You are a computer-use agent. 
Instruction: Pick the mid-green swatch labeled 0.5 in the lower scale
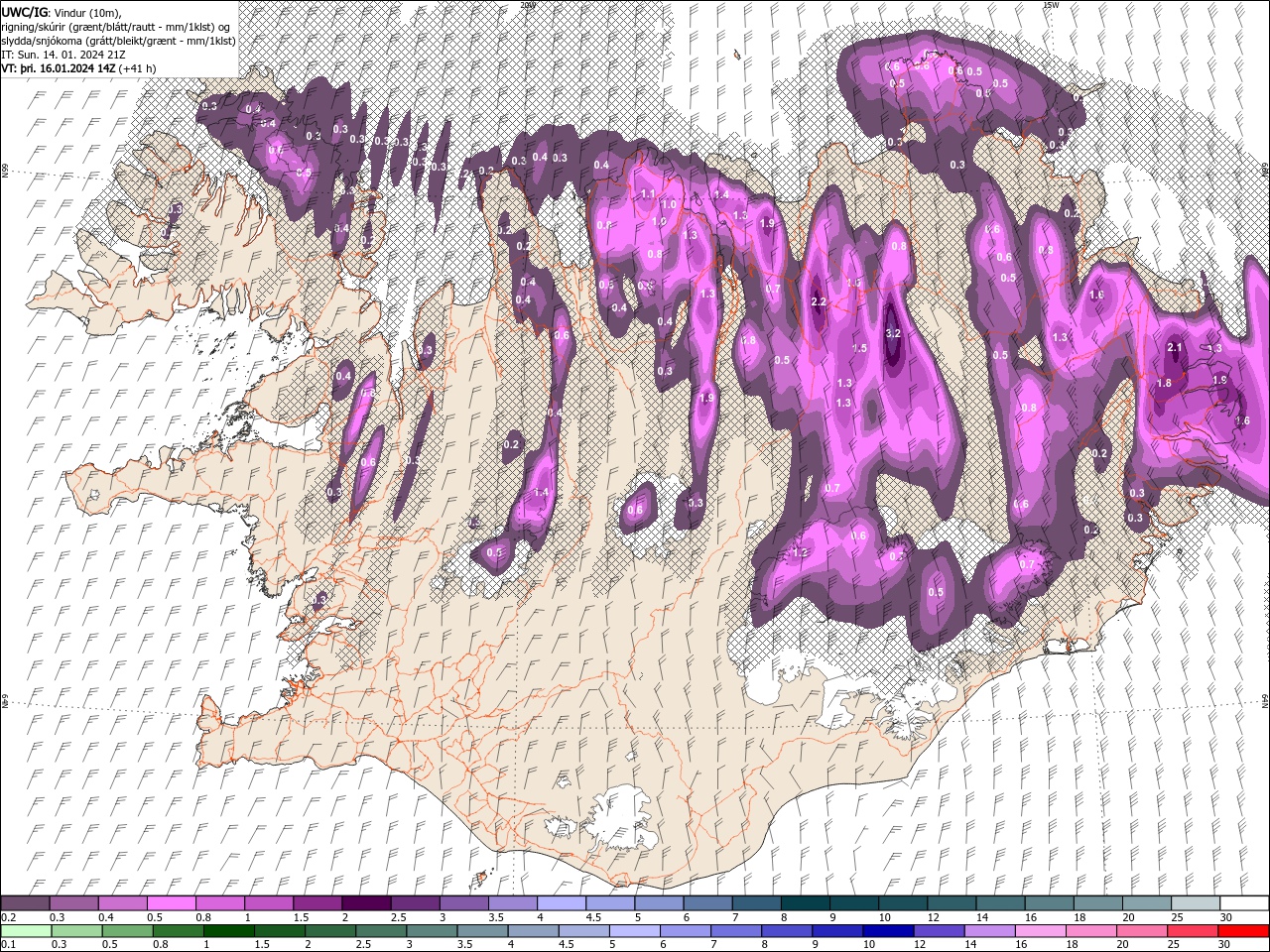click(126, 931)
